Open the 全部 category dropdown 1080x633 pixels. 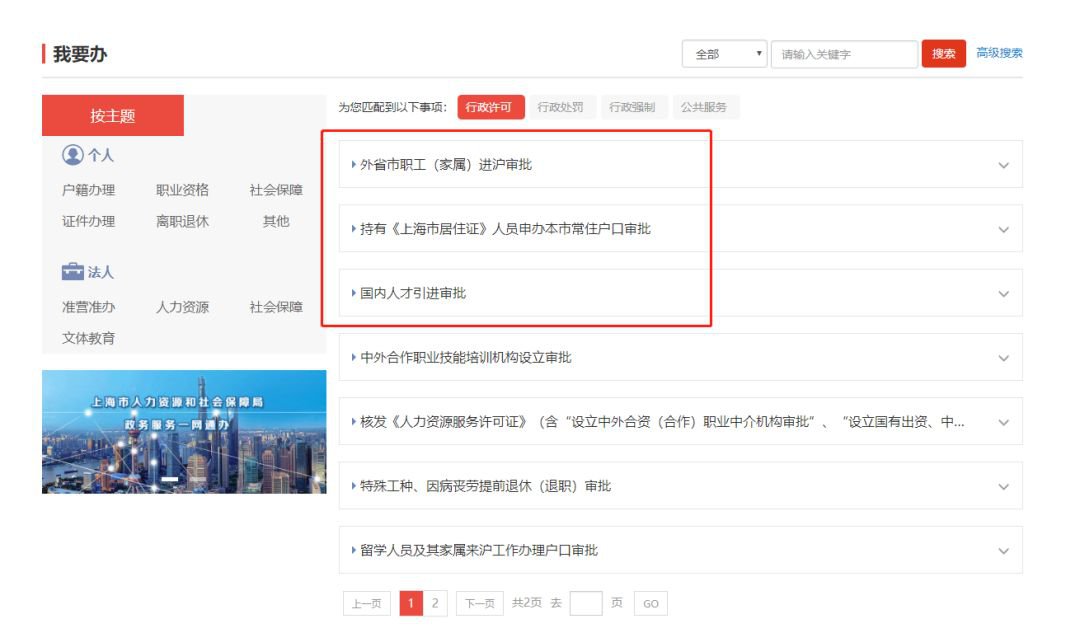pyautogui.click(x=725, y=54)
